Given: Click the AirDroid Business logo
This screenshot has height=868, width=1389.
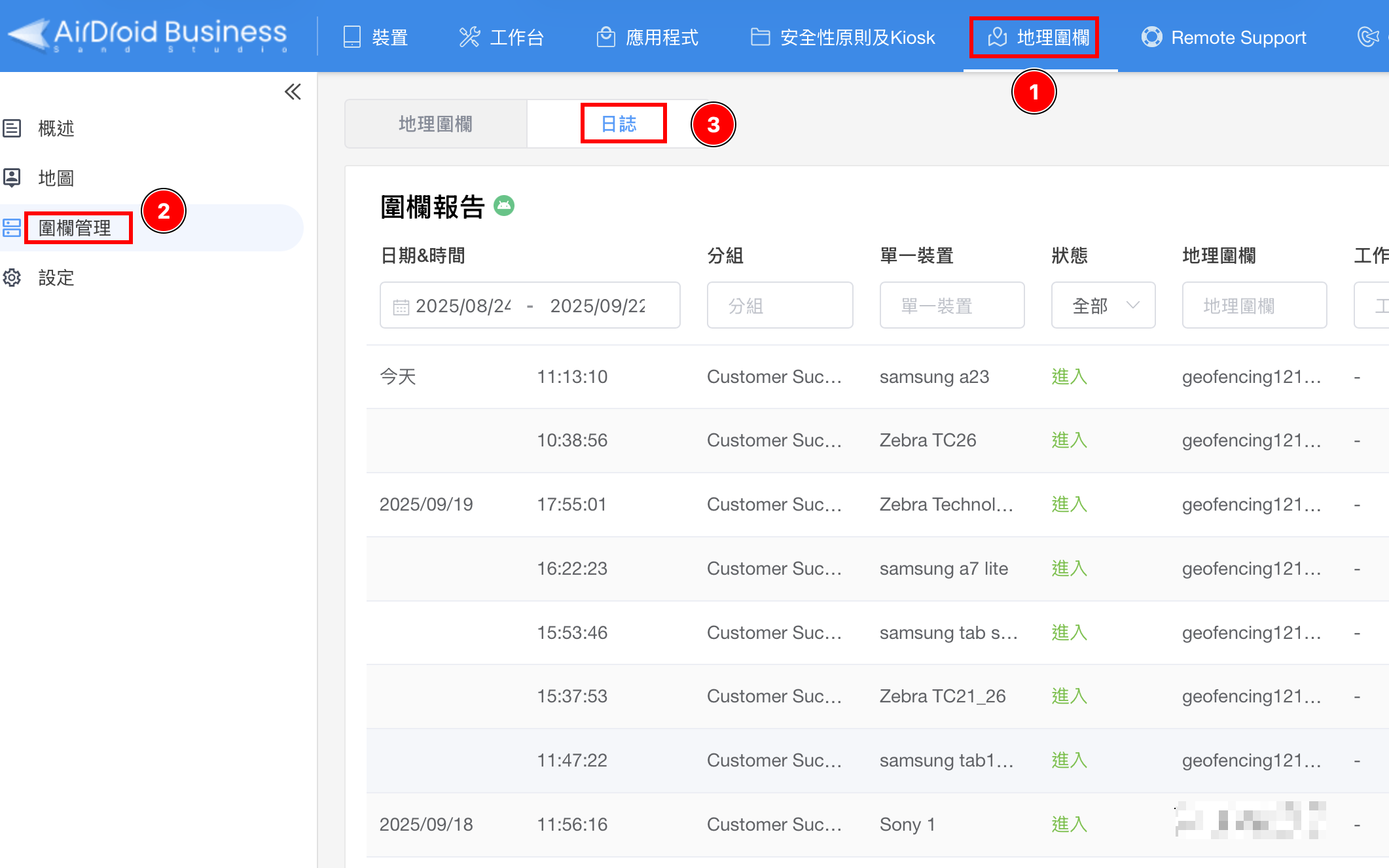Looking at the screenshot, I should pyautogui.click(x=148, y=35).
